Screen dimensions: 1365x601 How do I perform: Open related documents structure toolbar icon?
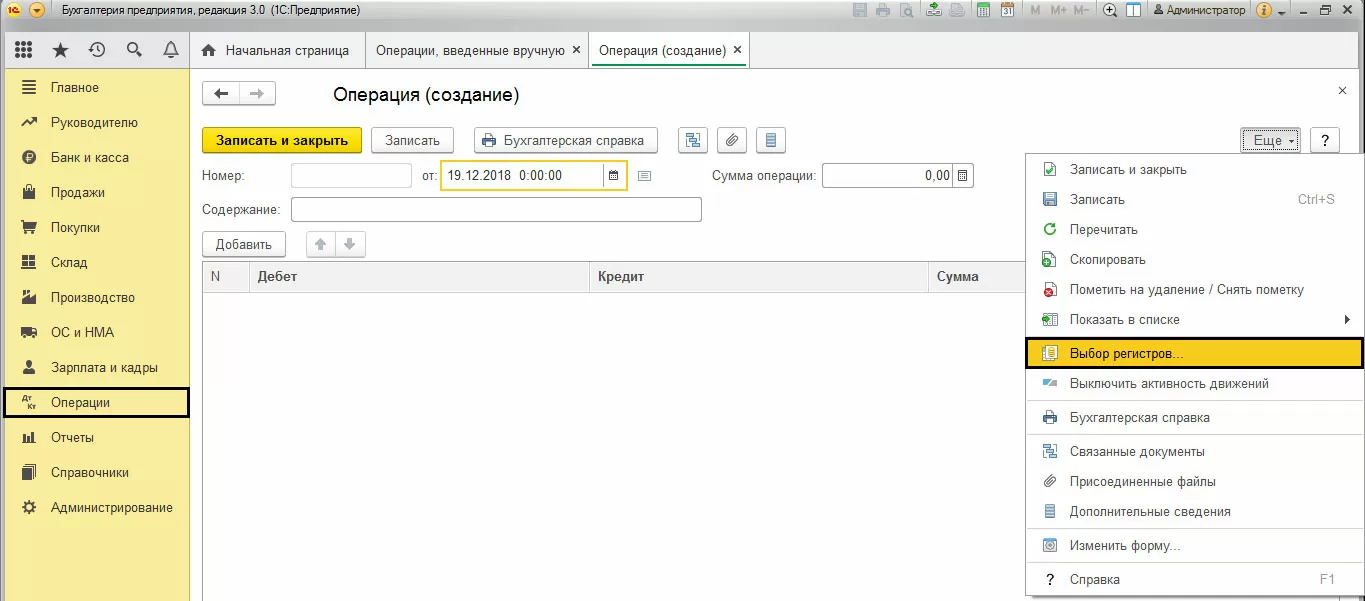692,140
